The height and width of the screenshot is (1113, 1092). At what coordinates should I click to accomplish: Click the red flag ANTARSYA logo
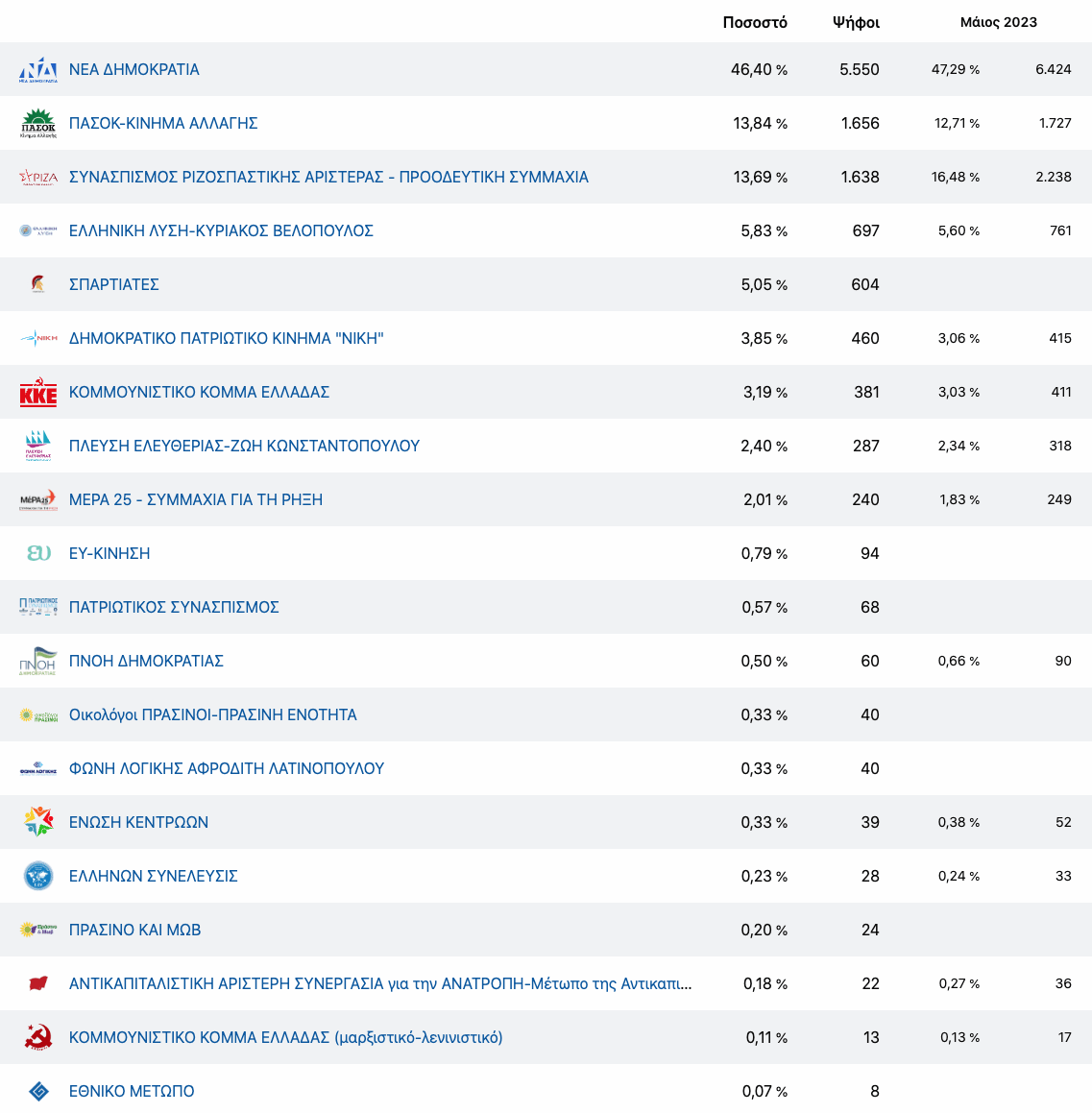(x=38, y=983)
